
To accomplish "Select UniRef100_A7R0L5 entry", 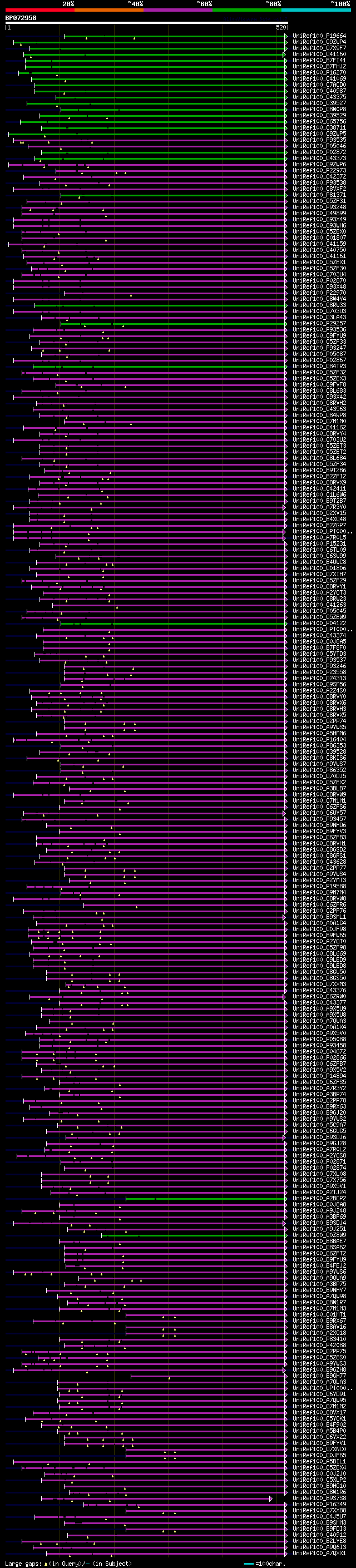I will coord(319,537).
